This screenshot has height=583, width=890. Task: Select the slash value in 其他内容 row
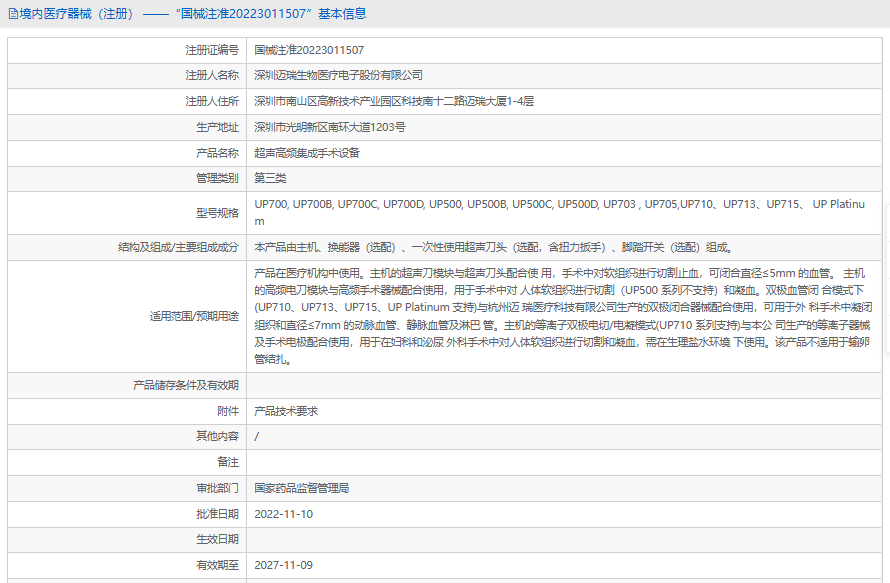[x=257, y=436]
